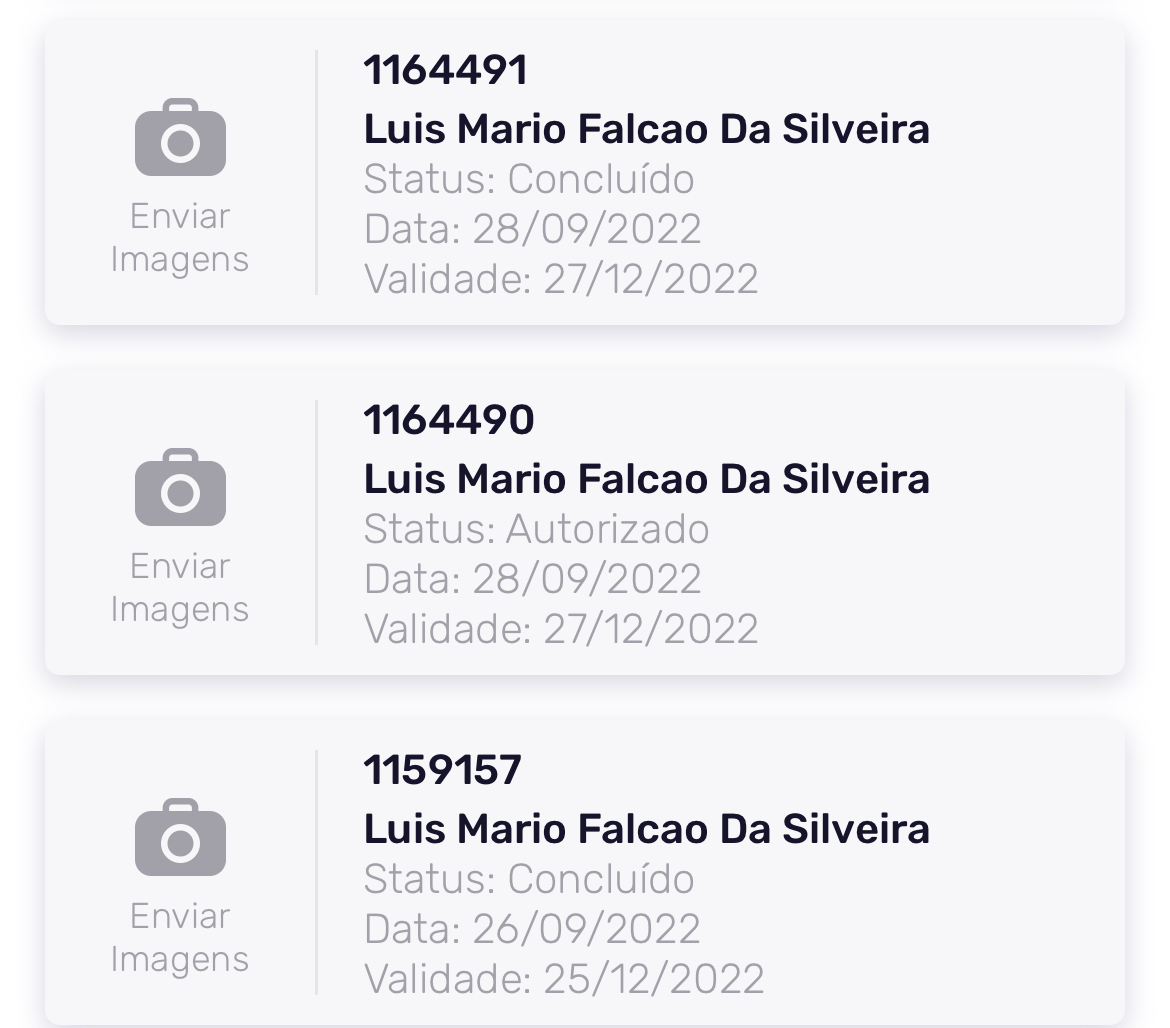Click 'Status: Concluído' on card 1164491
The width and height of the screenshot is (1170, 1028).
click(x=529, y=180)
